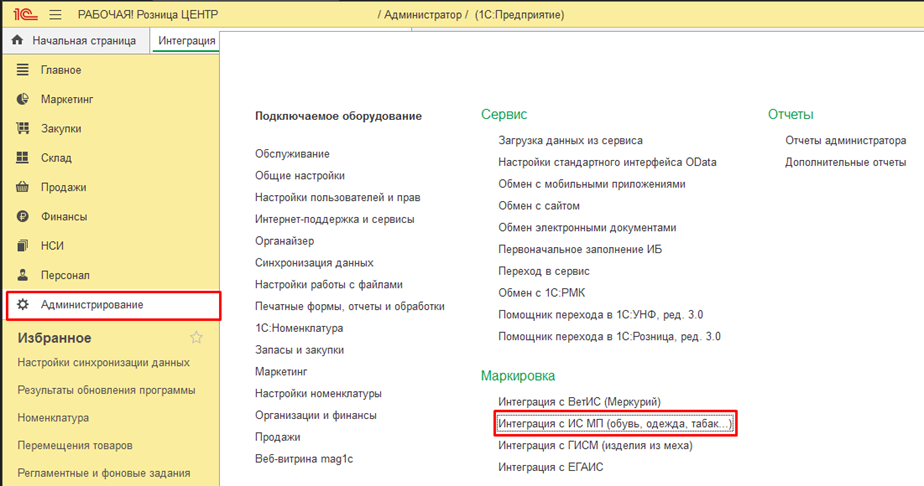Screen dimensions: 924x486
Task: Switch to Интеграция tab
Action: tap(186, 41)
